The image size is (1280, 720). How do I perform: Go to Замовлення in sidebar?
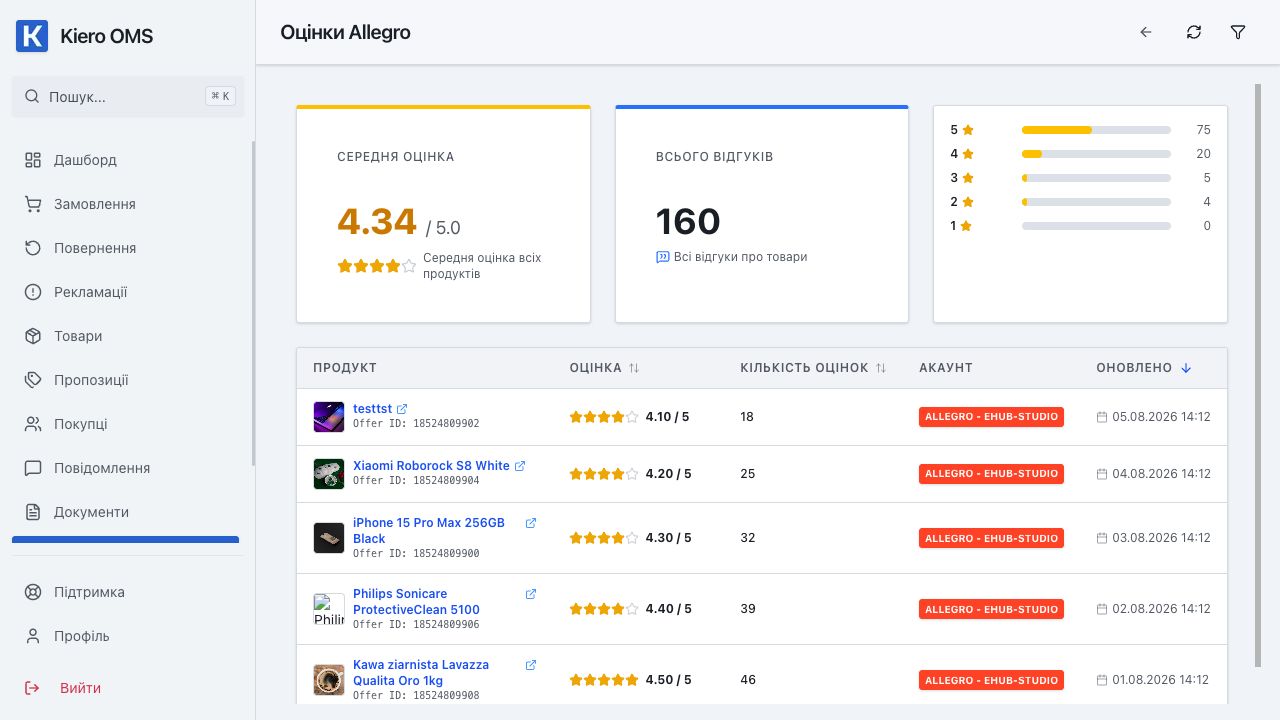tap(126, 204)
